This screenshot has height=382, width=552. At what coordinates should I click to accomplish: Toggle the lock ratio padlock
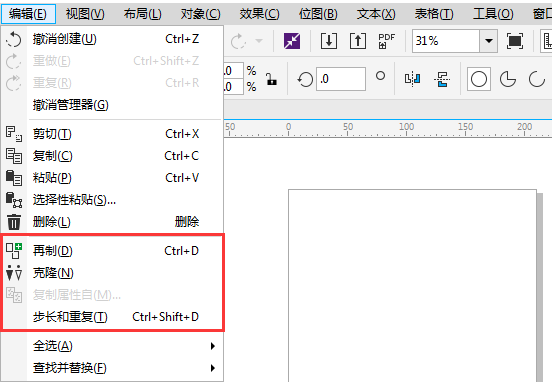point(271,79)
